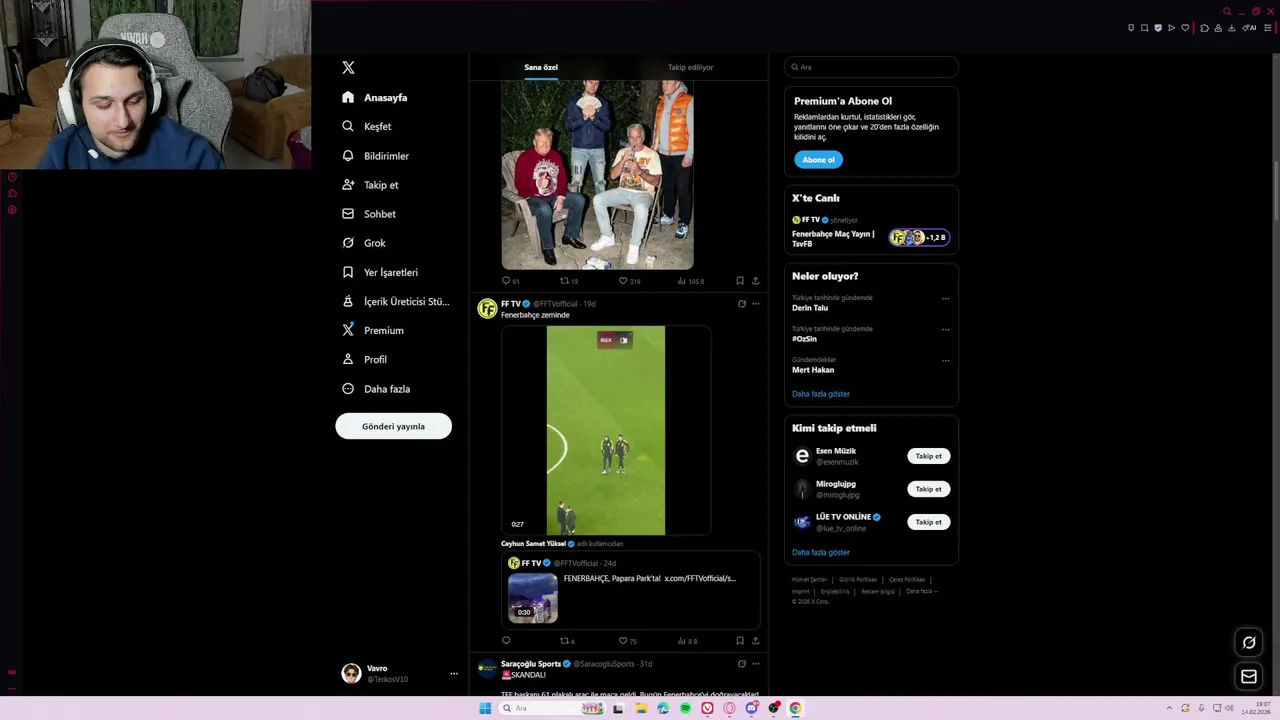Screen dimensions: 1280x720
Task: Reply to top photo post with 61 replies
Action: point(510,281)
